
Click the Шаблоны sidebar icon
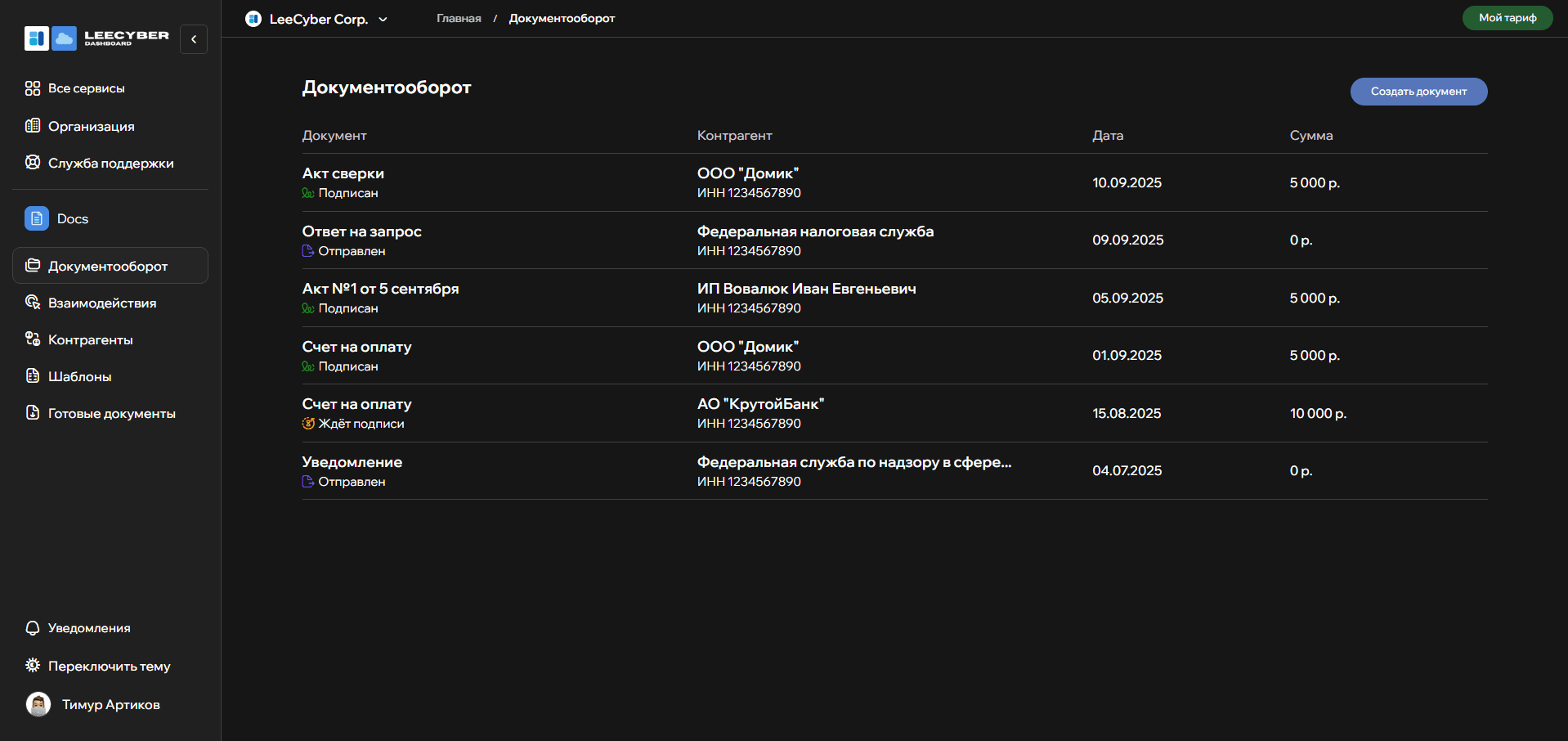(x=33, y=376)
